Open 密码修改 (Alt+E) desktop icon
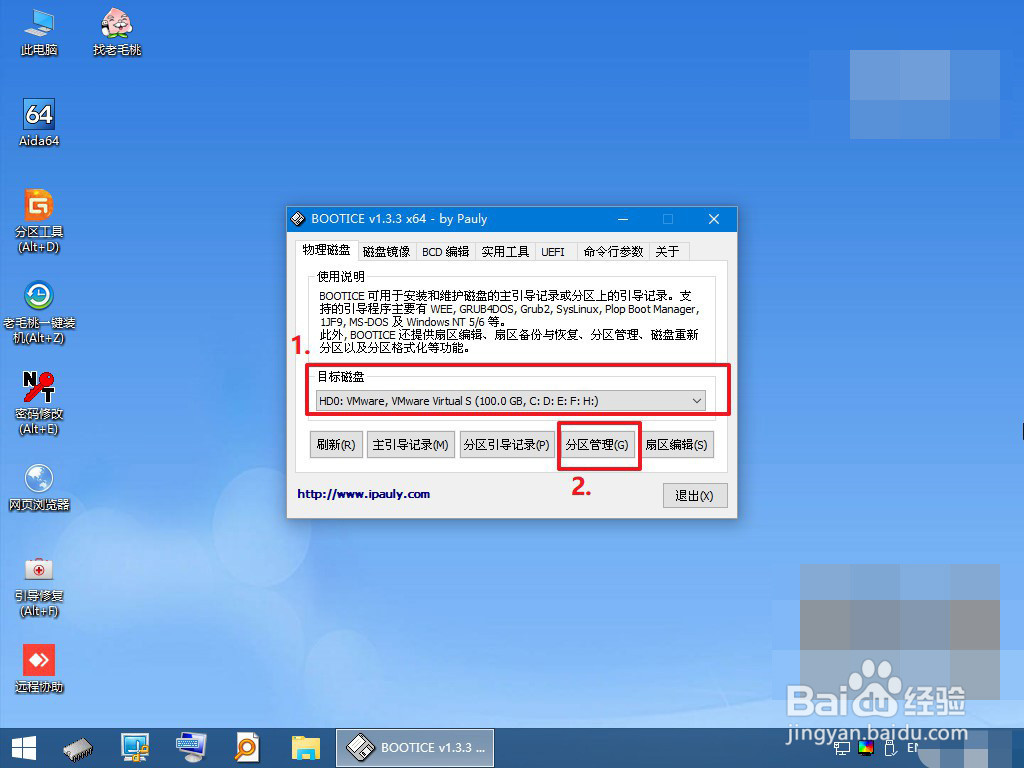Viewport: 1024px width, 768px height. pyautogui.click(x=39, y=403)
